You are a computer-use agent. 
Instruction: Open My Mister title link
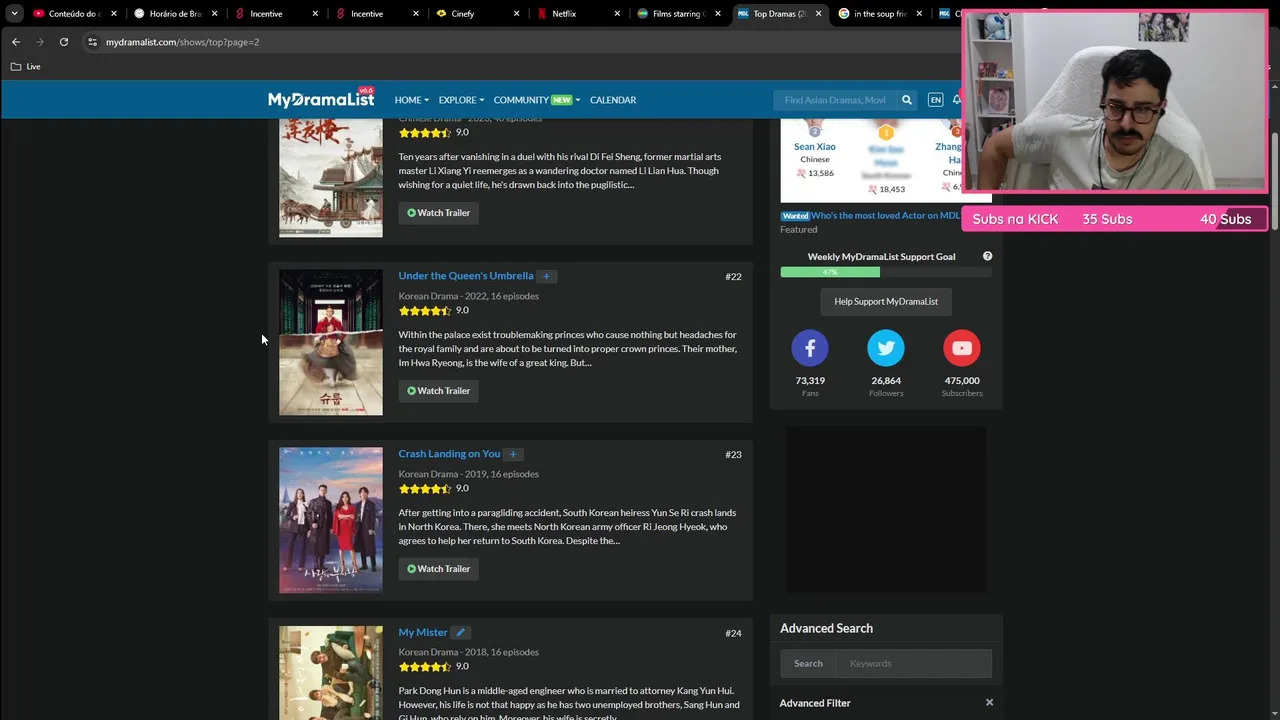click(423, 632)
